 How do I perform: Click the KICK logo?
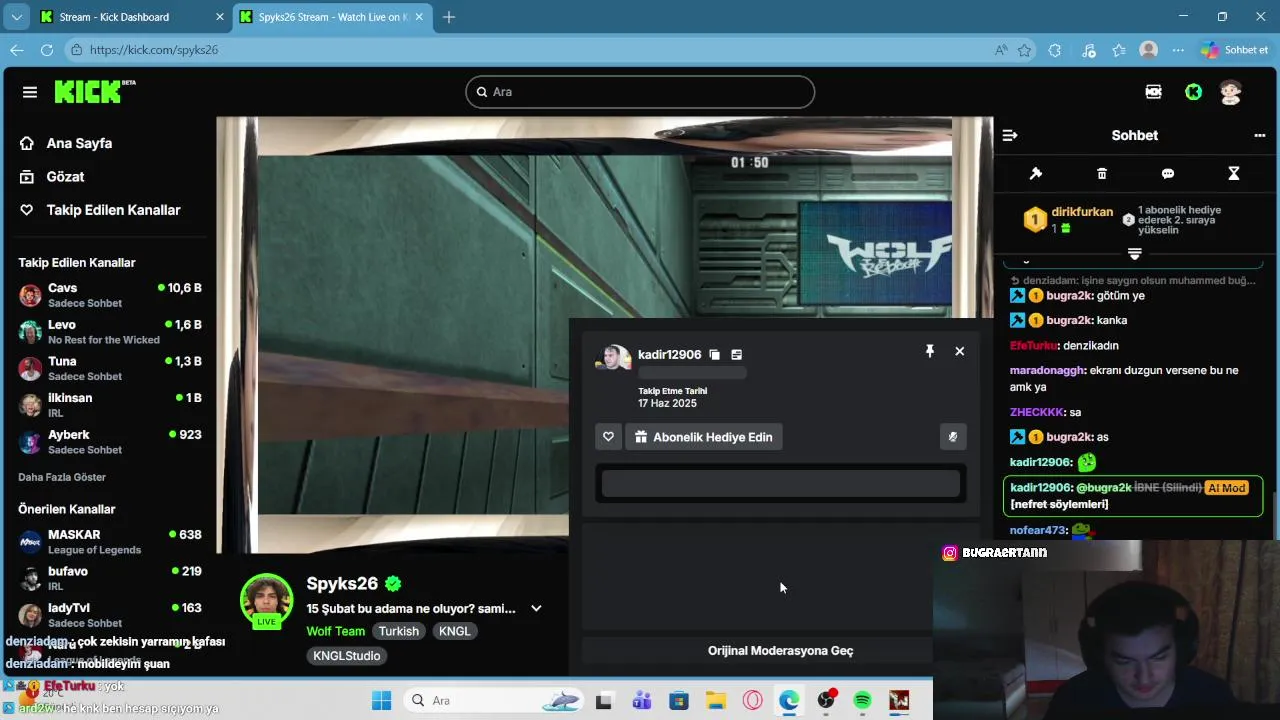point(94,91)
